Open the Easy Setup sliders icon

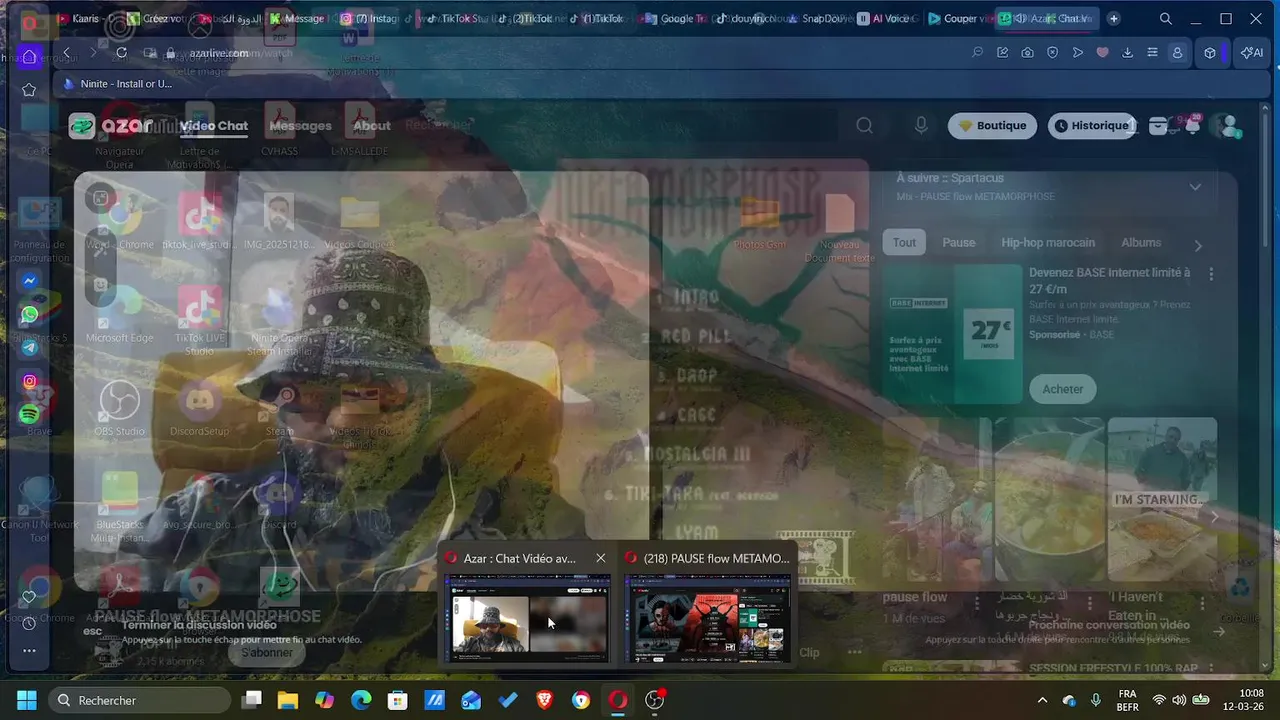point(1153,53)
